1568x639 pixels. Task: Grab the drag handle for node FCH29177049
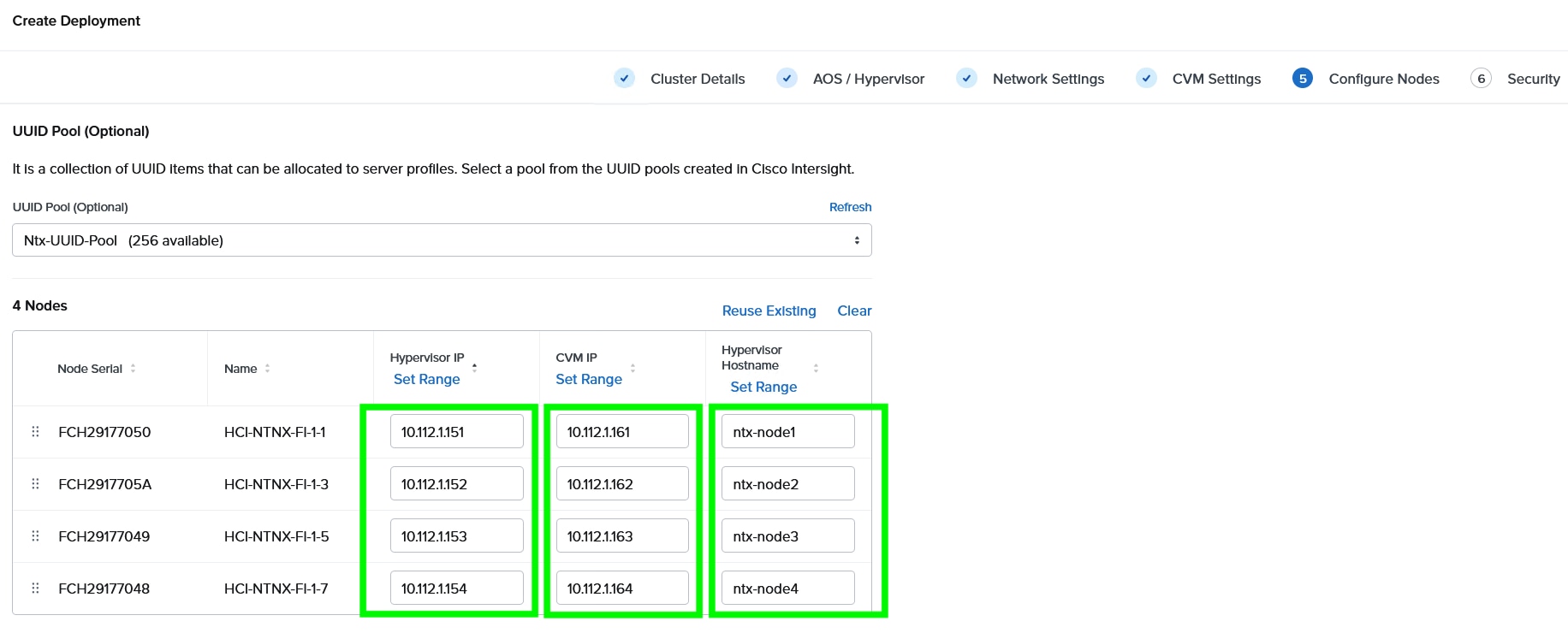coord(35,536)
